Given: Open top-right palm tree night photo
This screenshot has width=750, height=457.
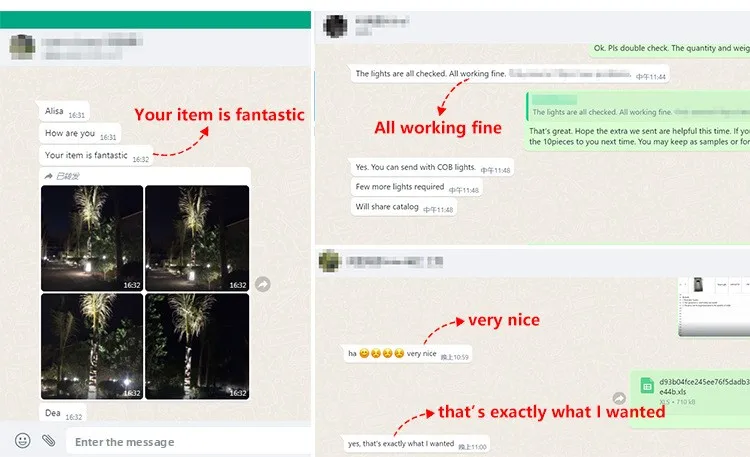Looking at the screenshot, I should tap(197, 238).
